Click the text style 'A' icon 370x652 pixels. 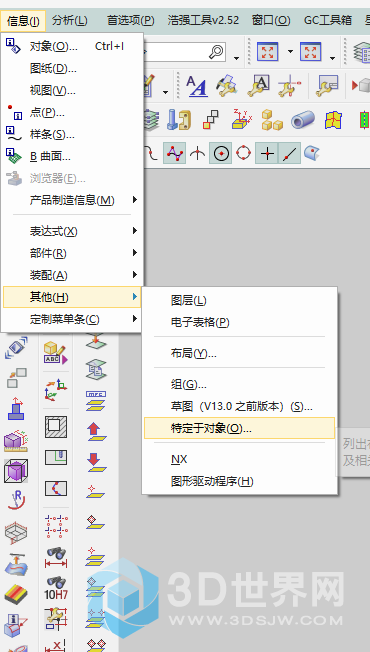point(196,86)
